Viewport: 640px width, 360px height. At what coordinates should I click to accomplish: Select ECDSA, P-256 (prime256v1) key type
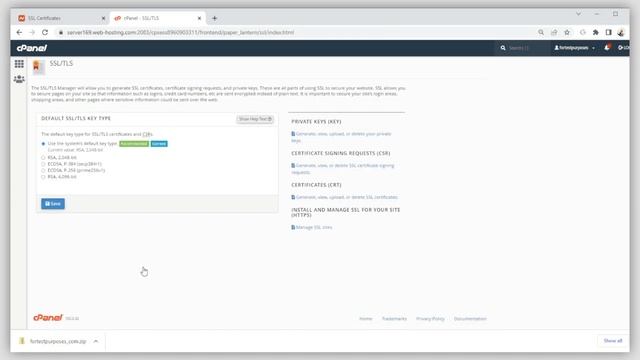(43, 171)
